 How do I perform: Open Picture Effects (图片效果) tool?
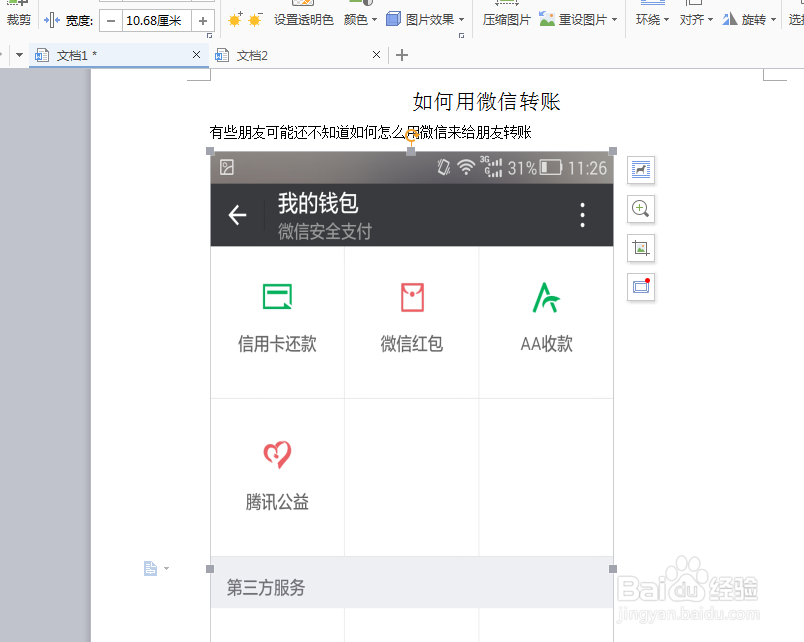pyautogui.click(x=428, y=18)
